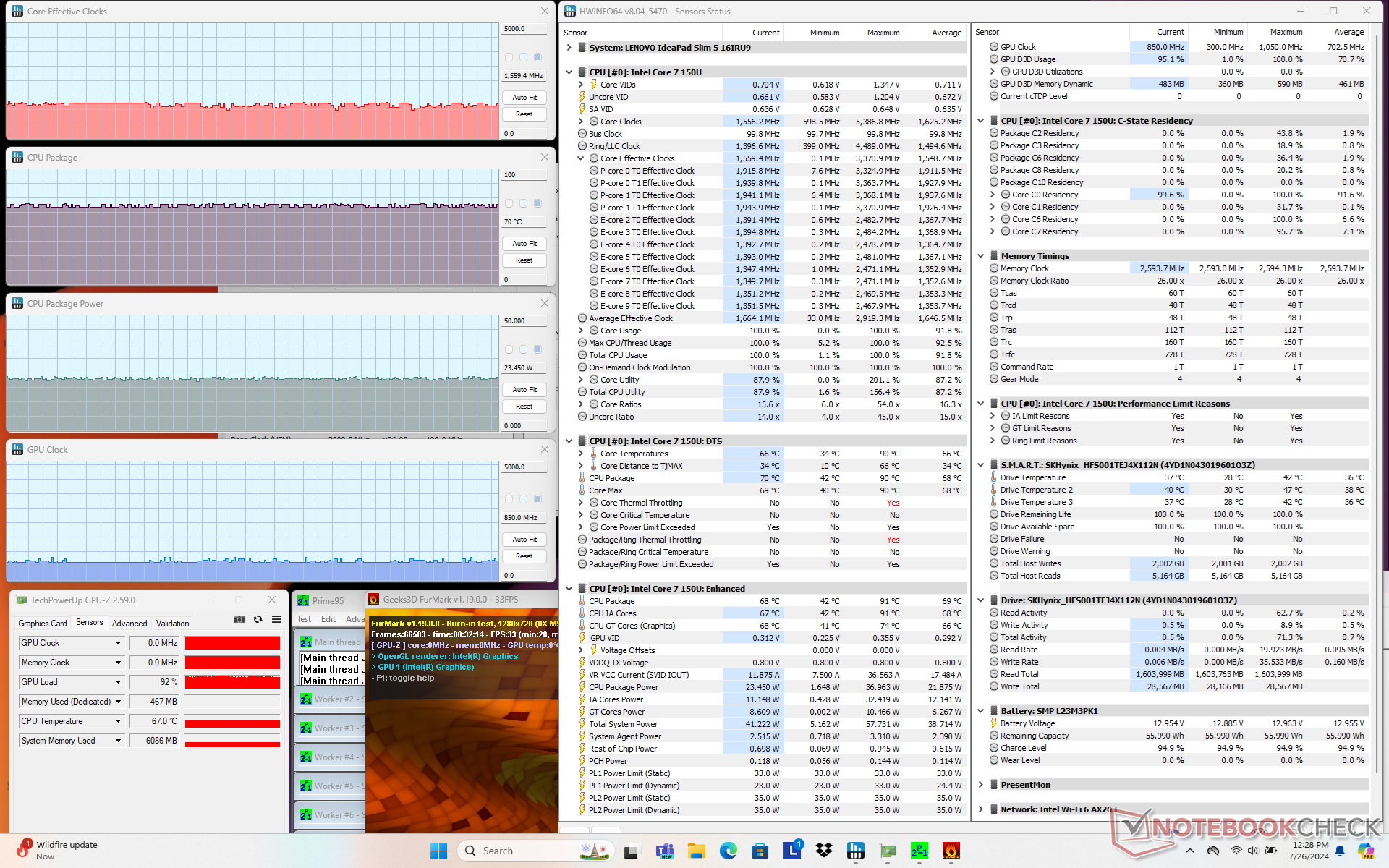This screenshot has width=1389, height=868.
Task: Open the GPU Load sensor dropdown
Action: click(x=118, y=682)
